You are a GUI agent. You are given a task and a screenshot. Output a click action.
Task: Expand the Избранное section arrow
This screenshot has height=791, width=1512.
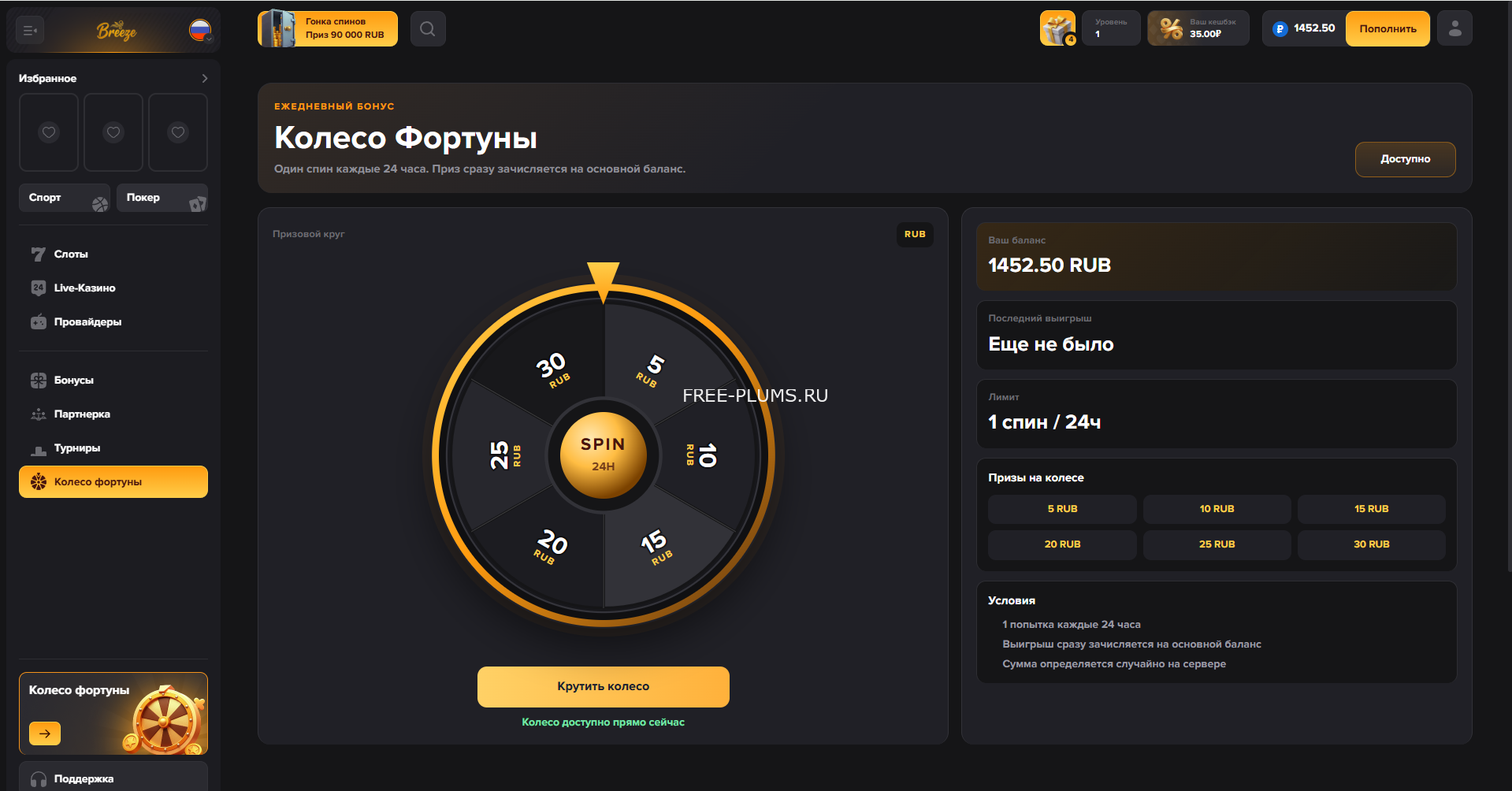pos(204,79)
